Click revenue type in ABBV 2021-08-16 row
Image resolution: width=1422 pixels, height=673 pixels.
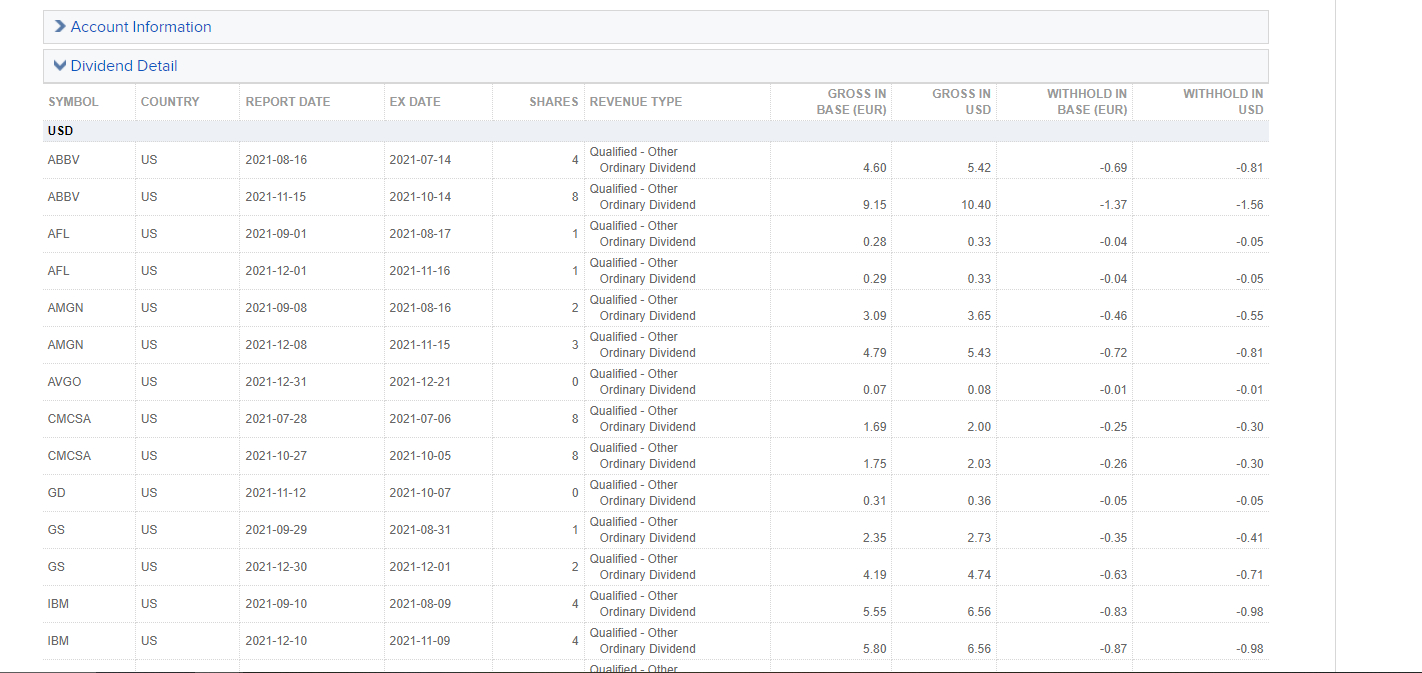643,160
